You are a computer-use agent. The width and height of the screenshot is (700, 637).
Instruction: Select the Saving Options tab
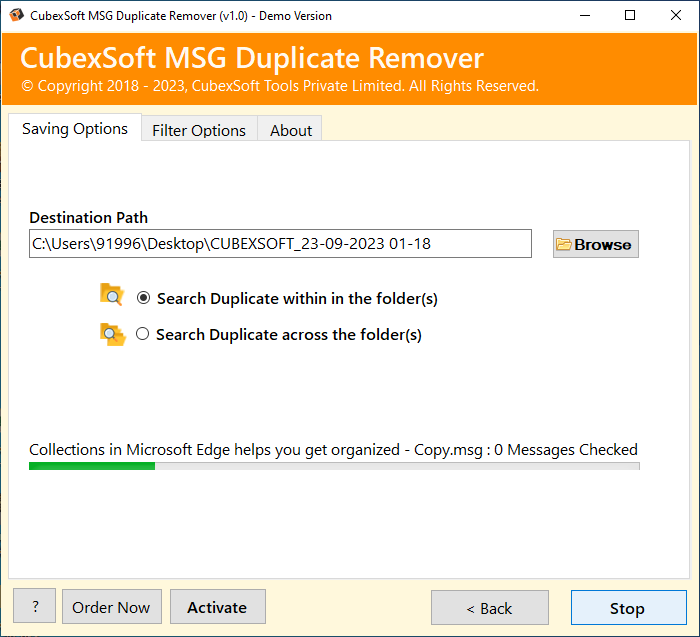click(x=75, y=129)
